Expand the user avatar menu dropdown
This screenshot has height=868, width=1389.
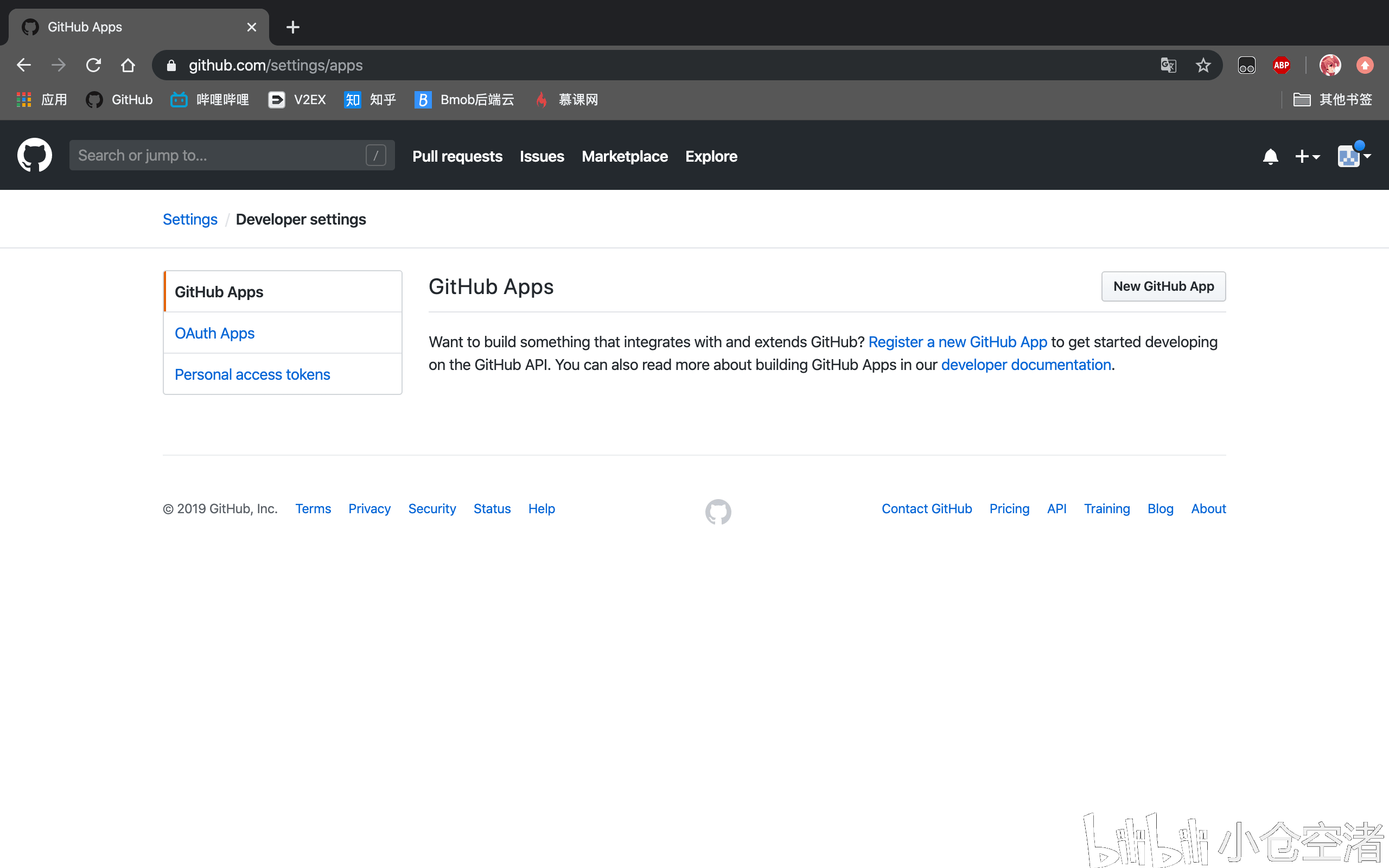(x=1354, y=155)
